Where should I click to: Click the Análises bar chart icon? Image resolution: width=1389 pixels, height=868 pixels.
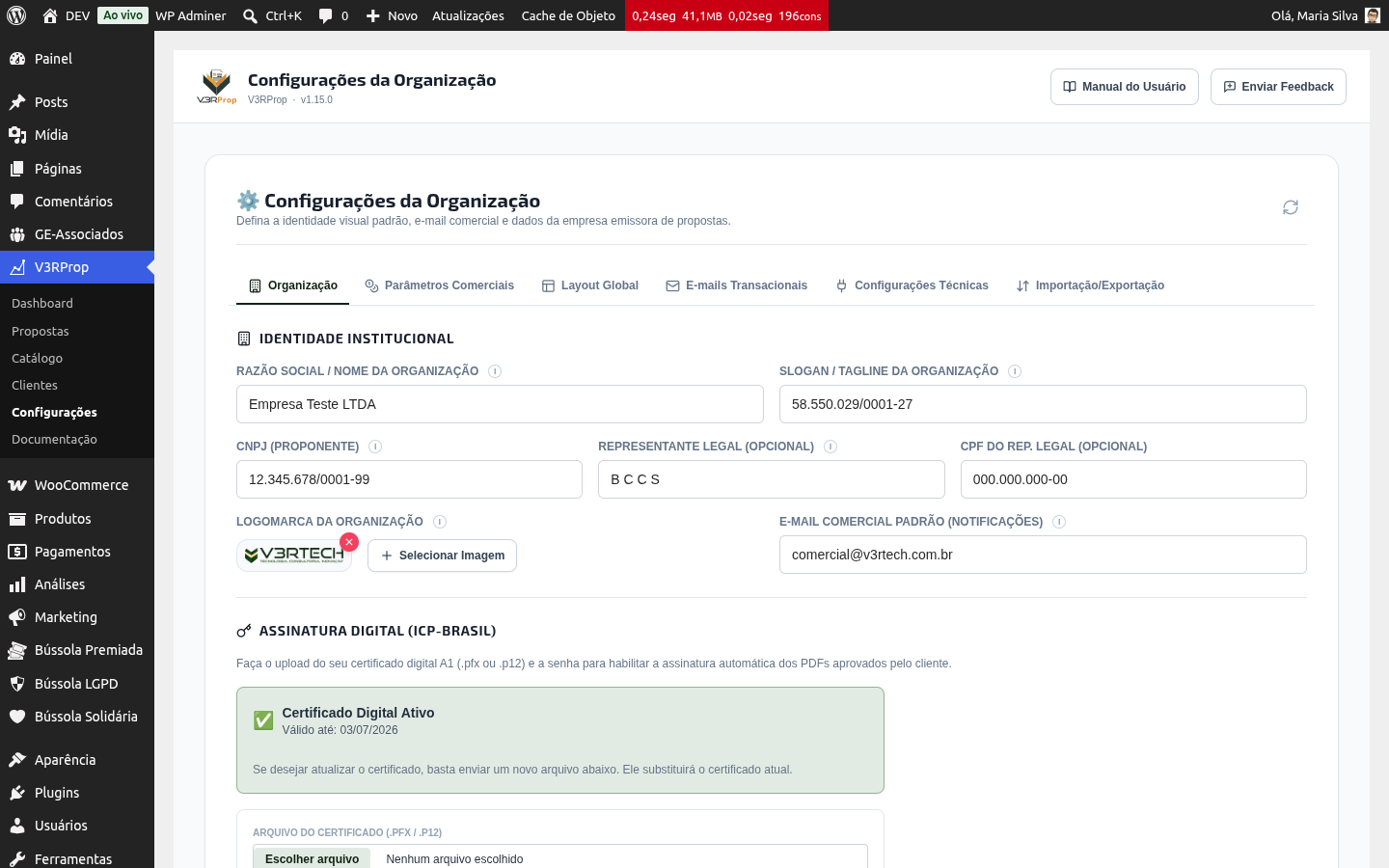pos(17,584)
